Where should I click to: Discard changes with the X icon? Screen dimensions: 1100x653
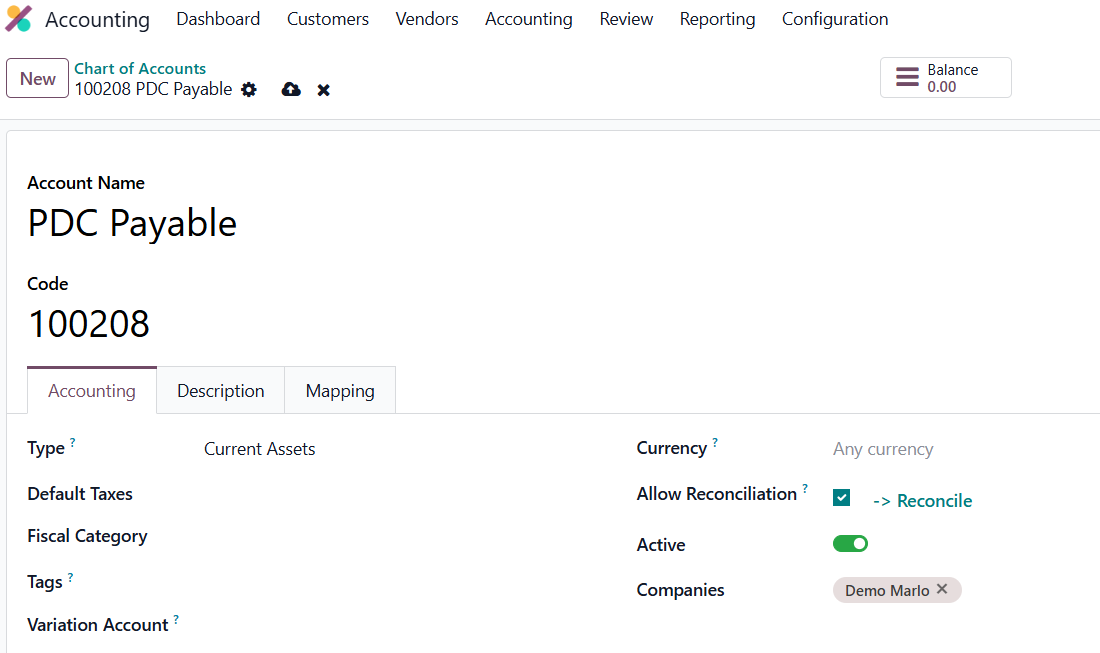click(x=323, y=90)
